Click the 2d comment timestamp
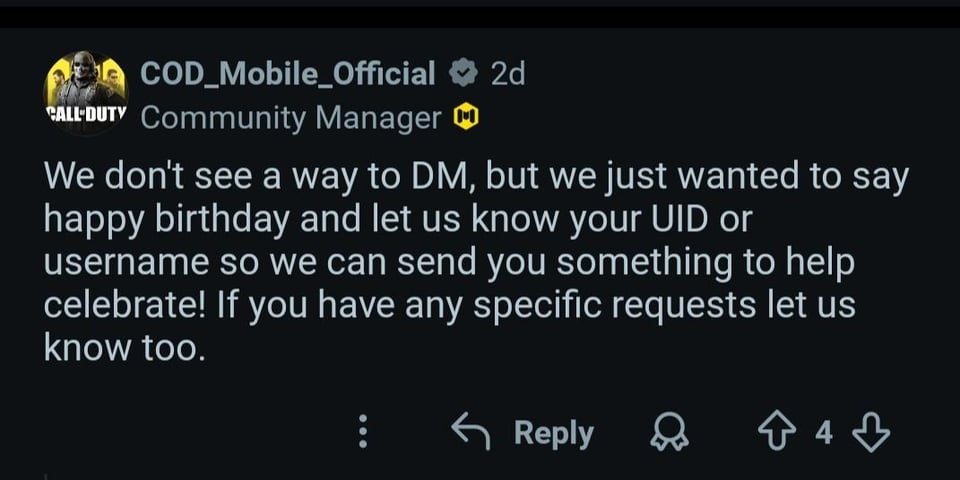Viewport: 960px width, 480px height. tap(508, 74)
